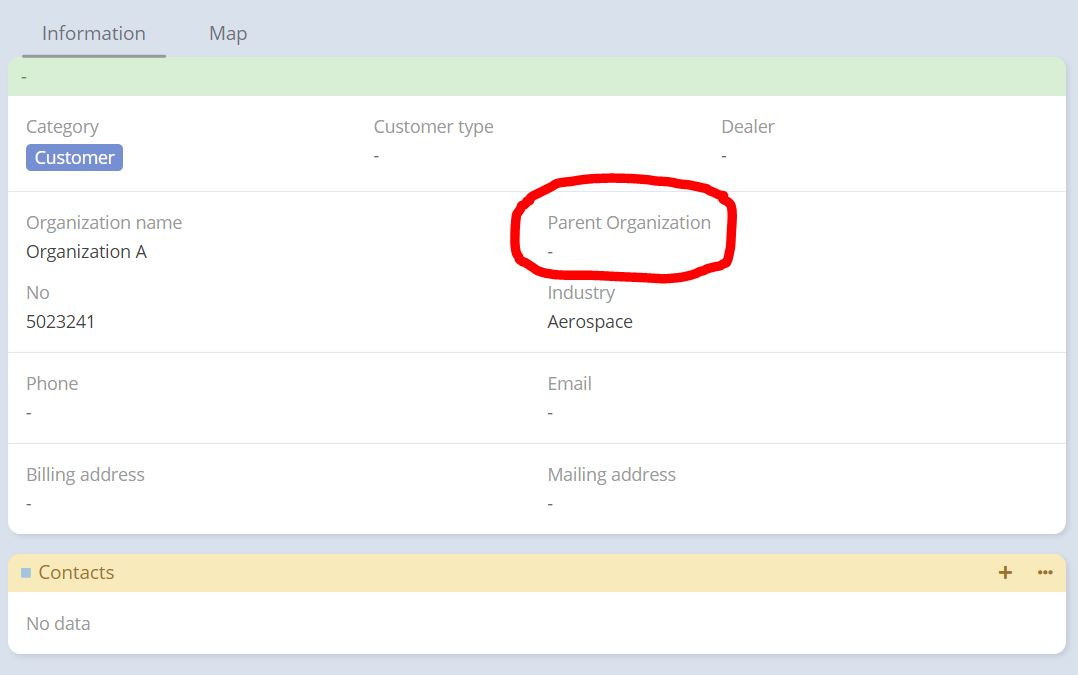Select the organization number 5023241

point(61,322)
